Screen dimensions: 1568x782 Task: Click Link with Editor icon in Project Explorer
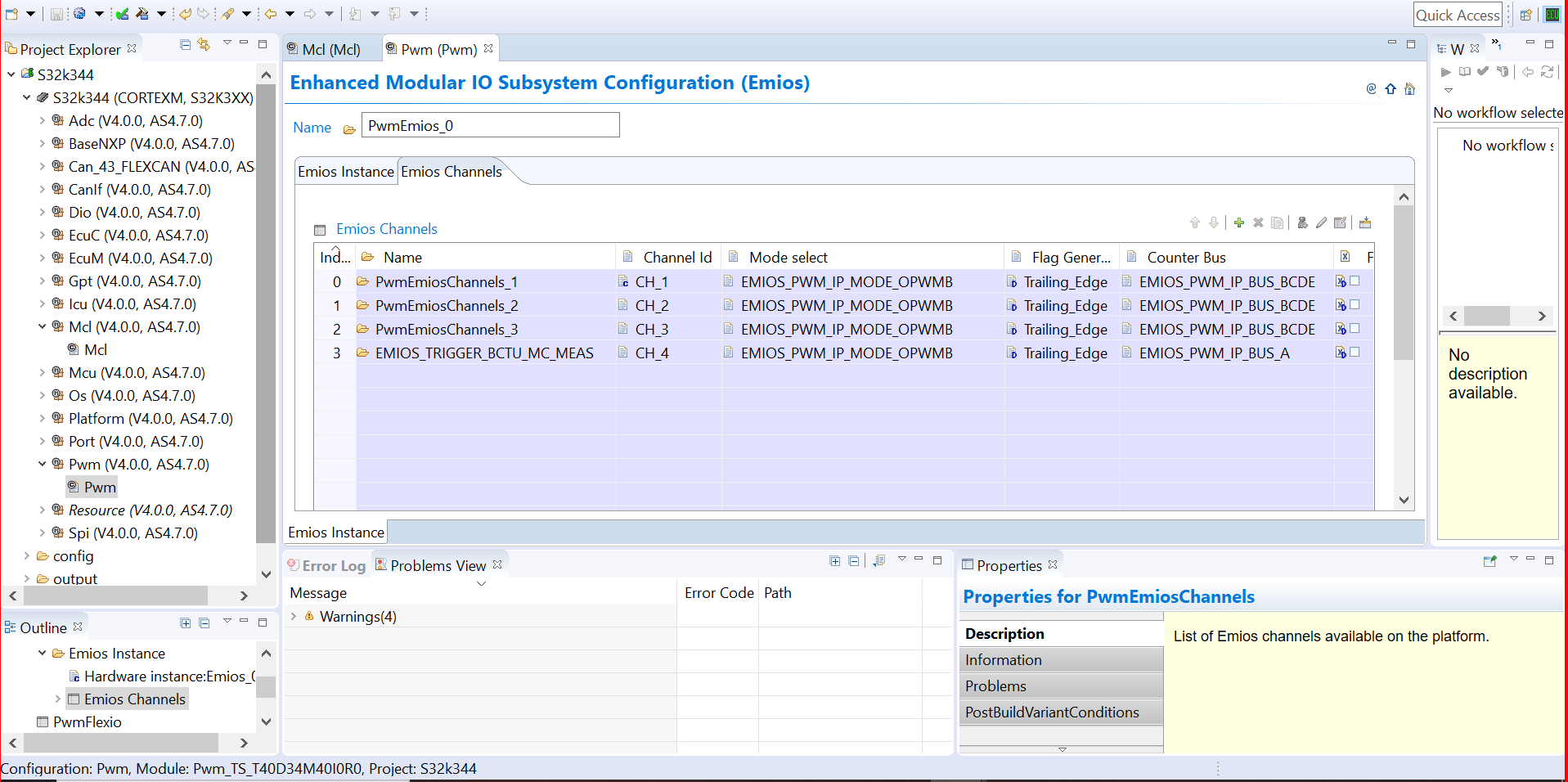[204, 44]
